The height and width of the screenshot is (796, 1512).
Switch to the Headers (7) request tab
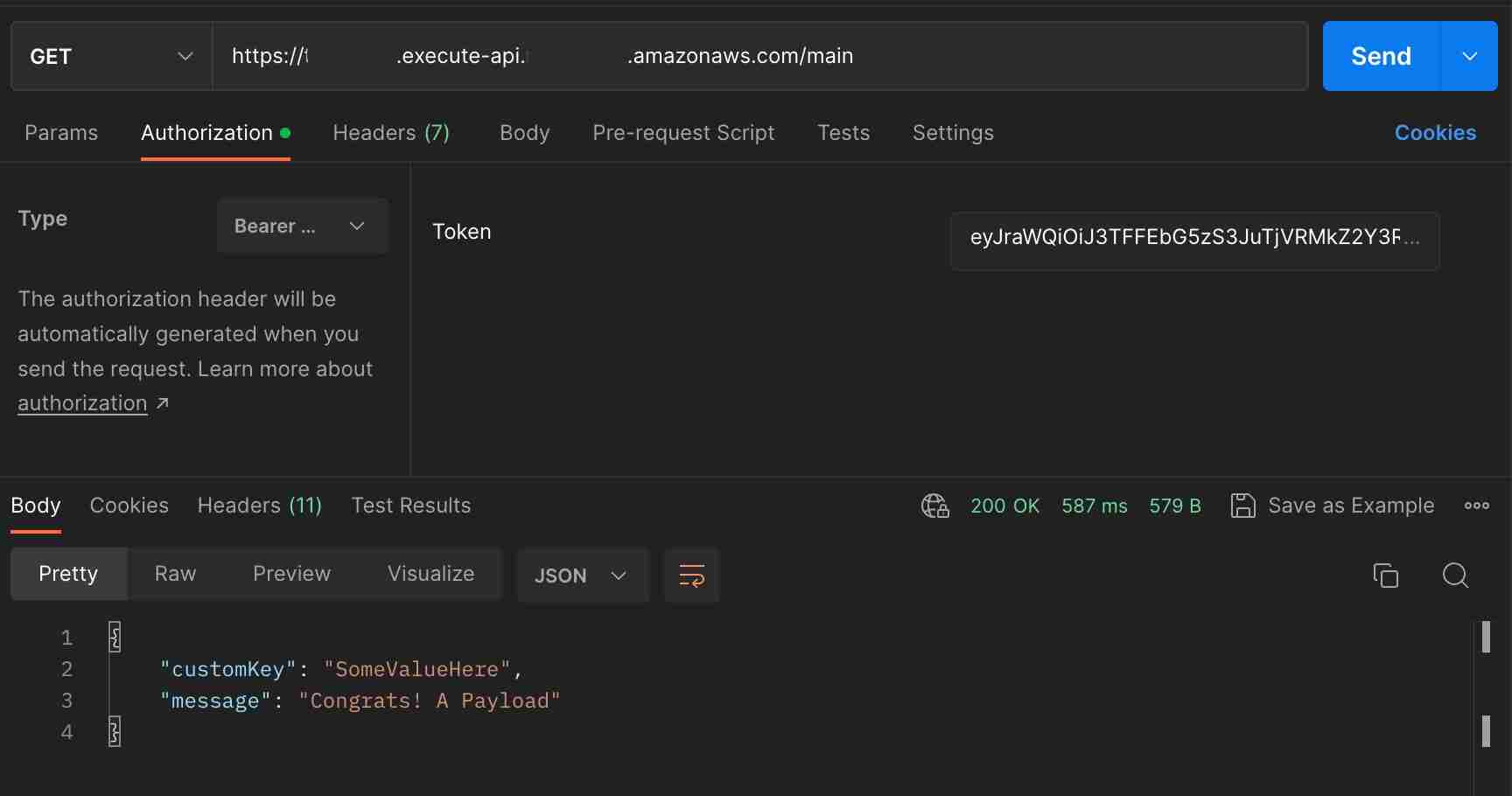tap(391, 133)
